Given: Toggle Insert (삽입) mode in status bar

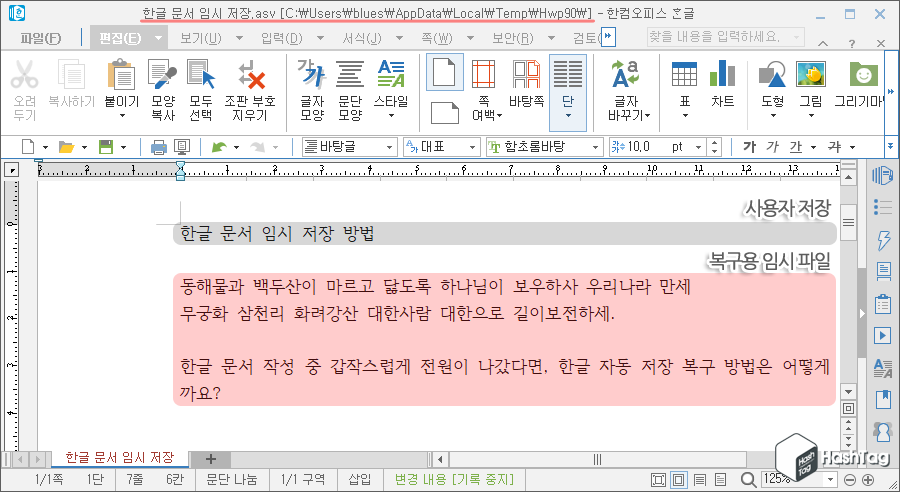Looking at the screenshot, I should coord(360,479).
